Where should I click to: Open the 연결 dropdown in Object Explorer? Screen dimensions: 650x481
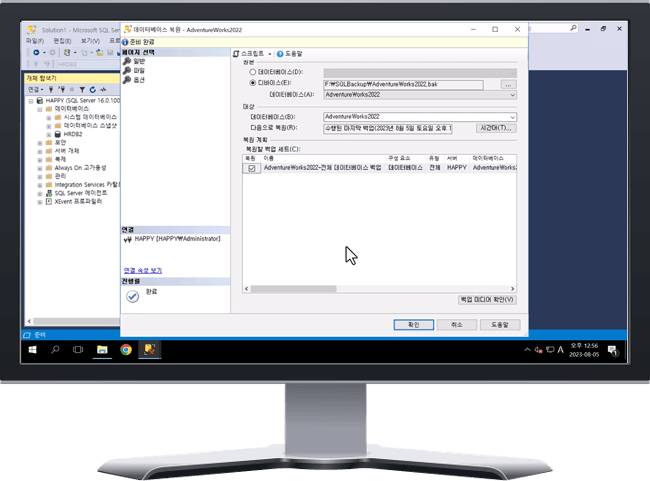coord(36,90)
